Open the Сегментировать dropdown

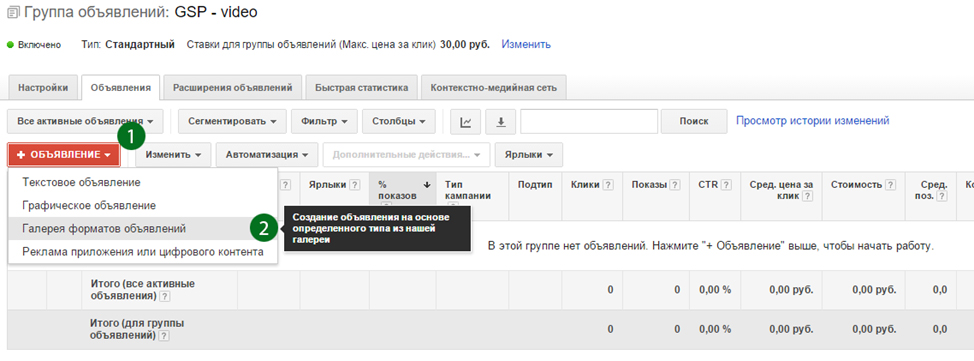tap(232, 121)
